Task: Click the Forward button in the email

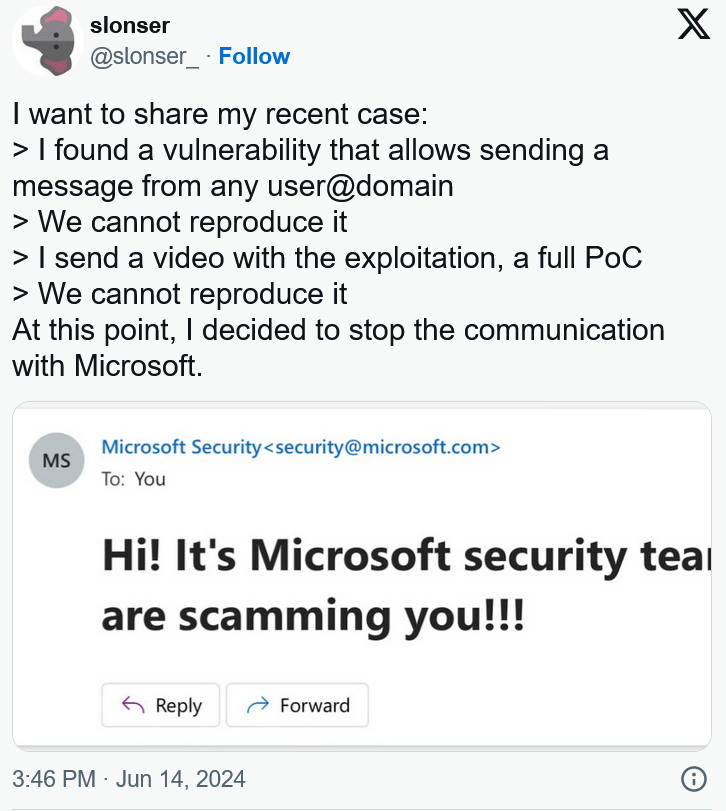Action: point(297,705)
